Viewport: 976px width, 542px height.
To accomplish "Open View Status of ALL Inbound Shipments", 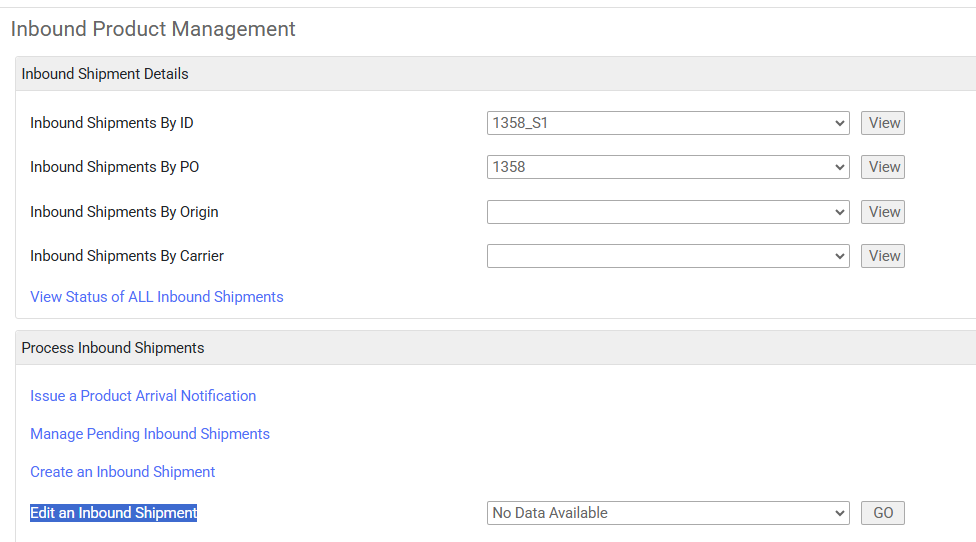I will (157, 297).
